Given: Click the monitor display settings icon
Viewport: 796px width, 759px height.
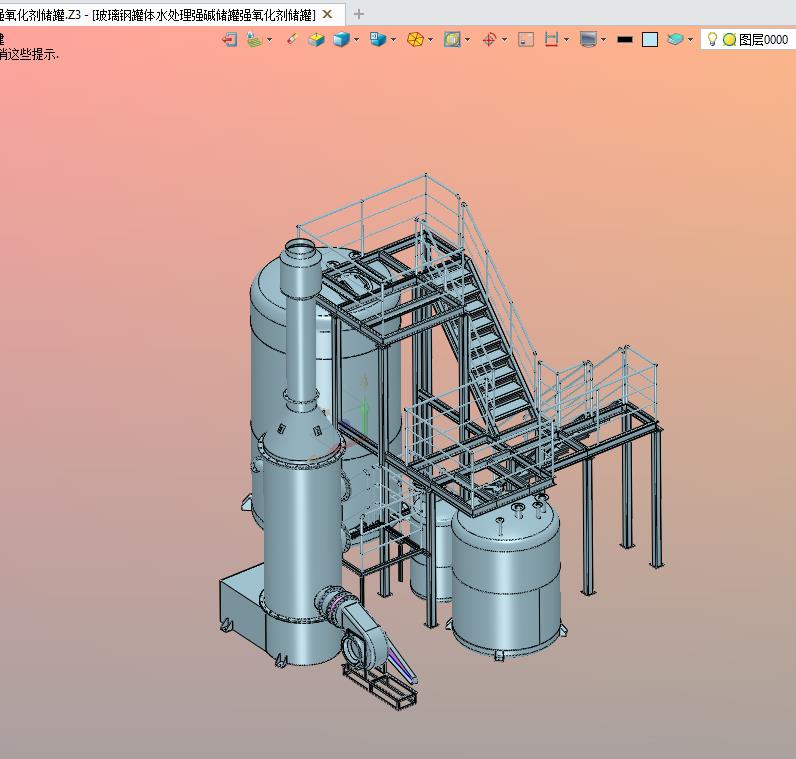Looking at the screenshot, I should tap(588, 40).
